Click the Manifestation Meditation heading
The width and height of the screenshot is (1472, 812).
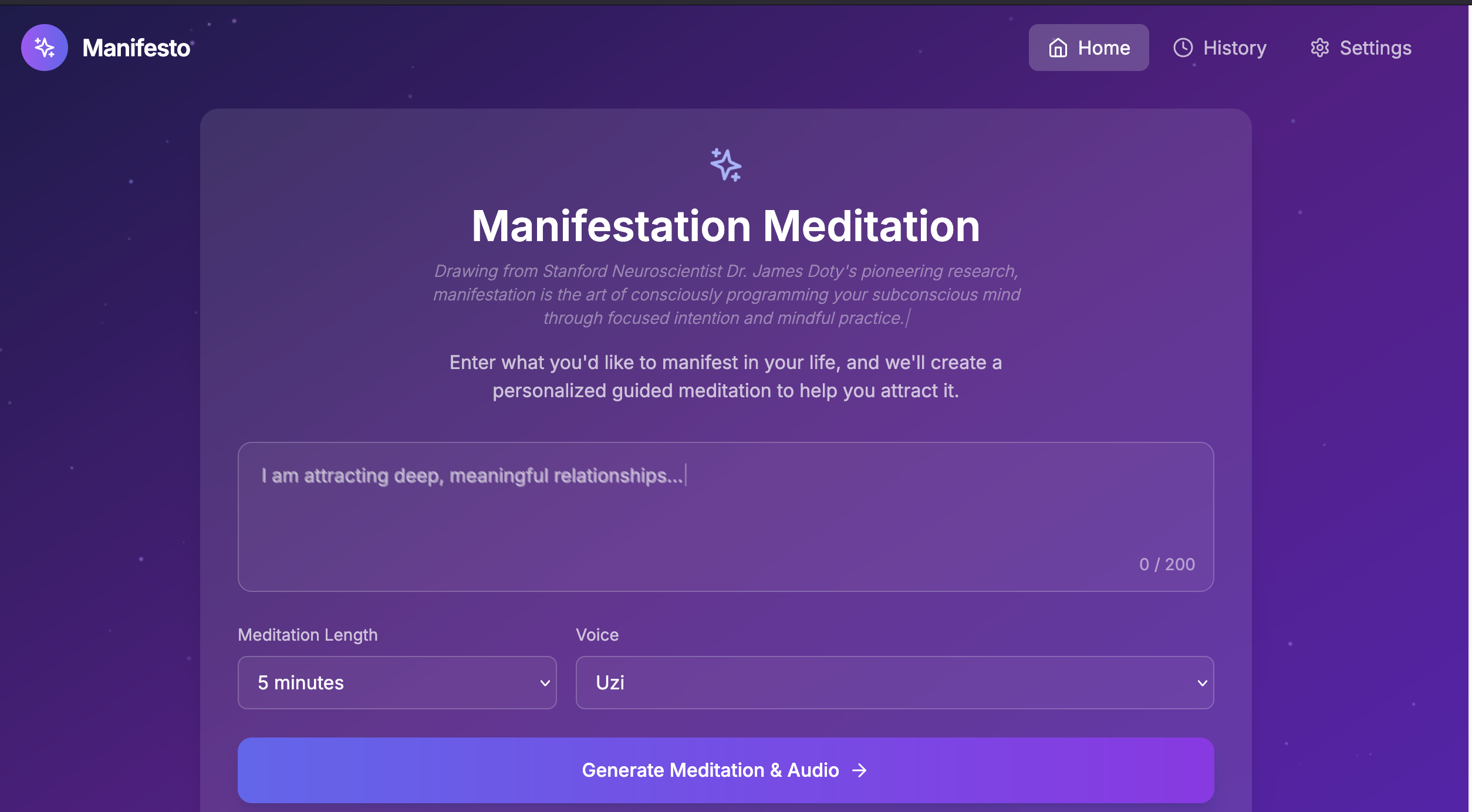point(725,226)
